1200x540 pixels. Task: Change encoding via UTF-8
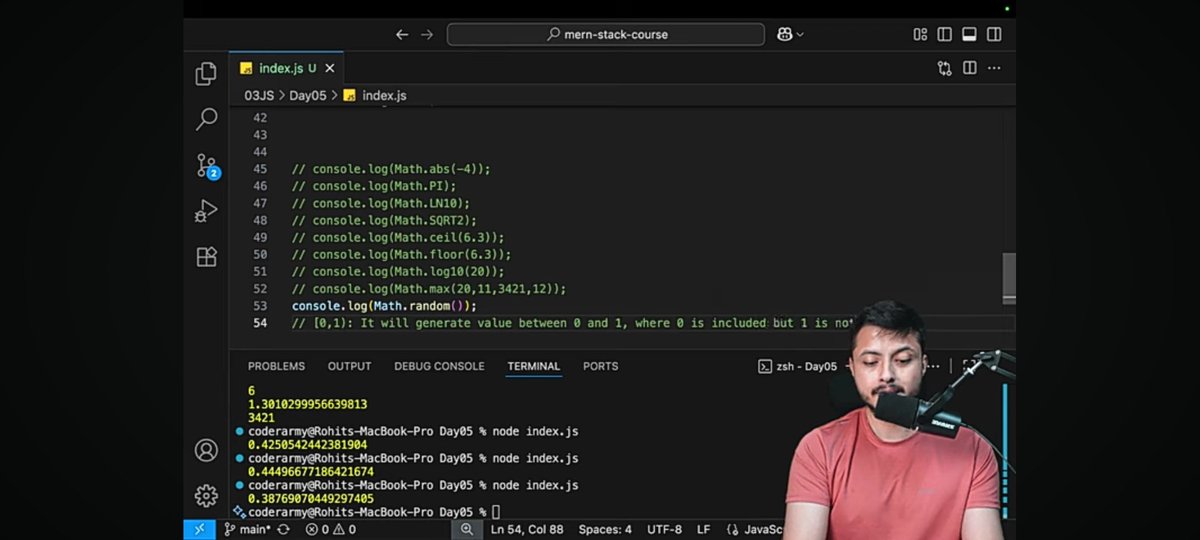click(664, 529)
